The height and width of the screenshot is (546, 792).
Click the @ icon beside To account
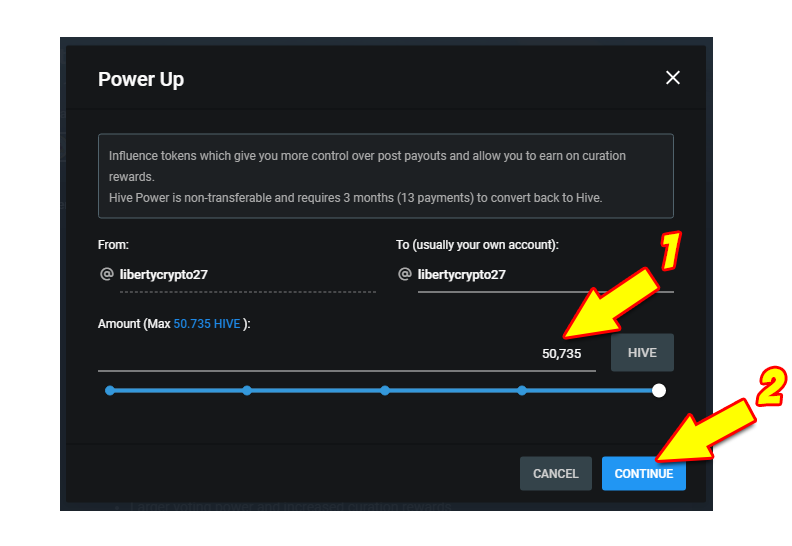pyautogui.click(x=405, y=274)
